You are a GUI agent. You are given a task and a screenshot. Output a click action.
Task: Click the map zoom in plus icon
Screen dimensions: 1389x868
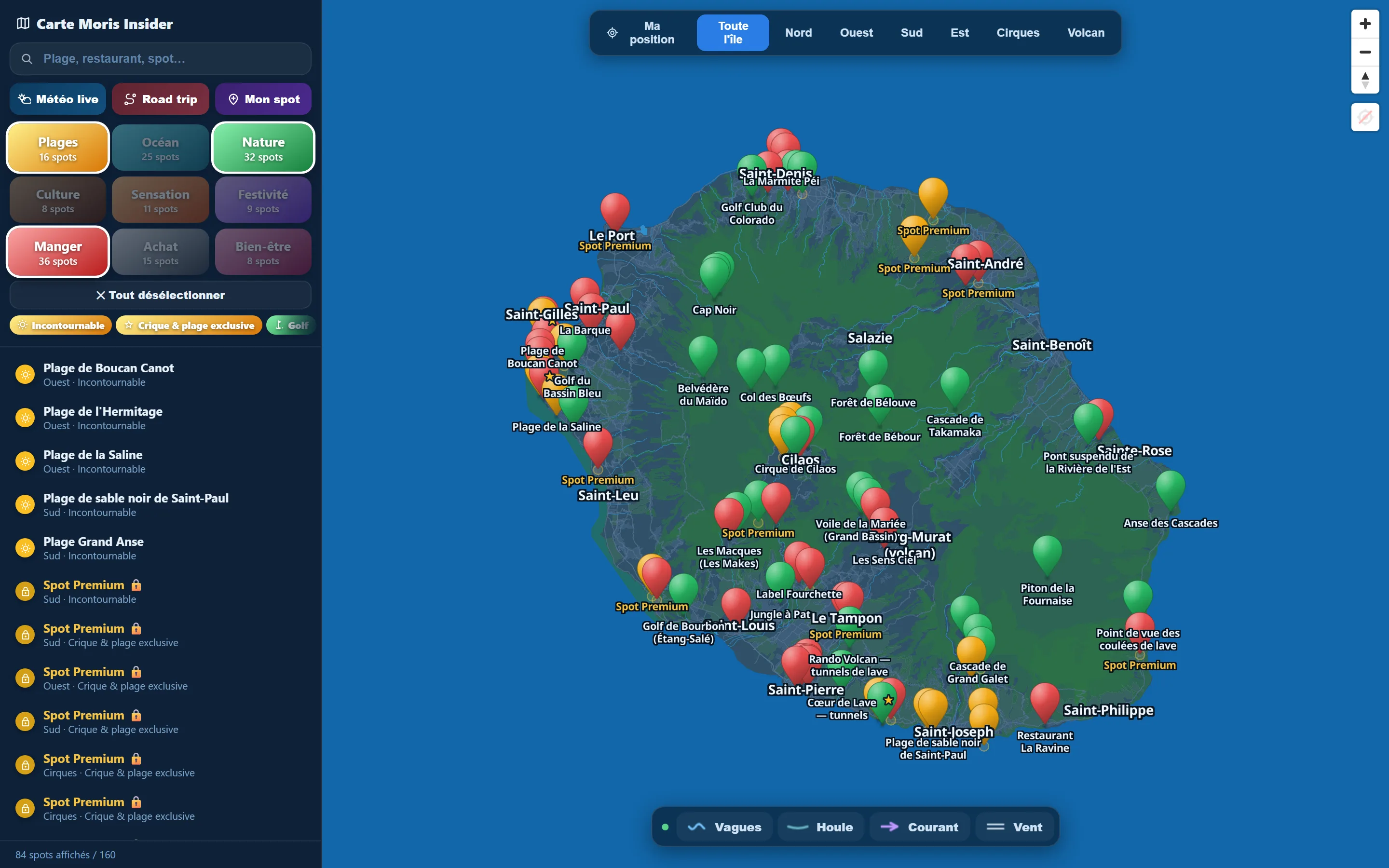1365,24
